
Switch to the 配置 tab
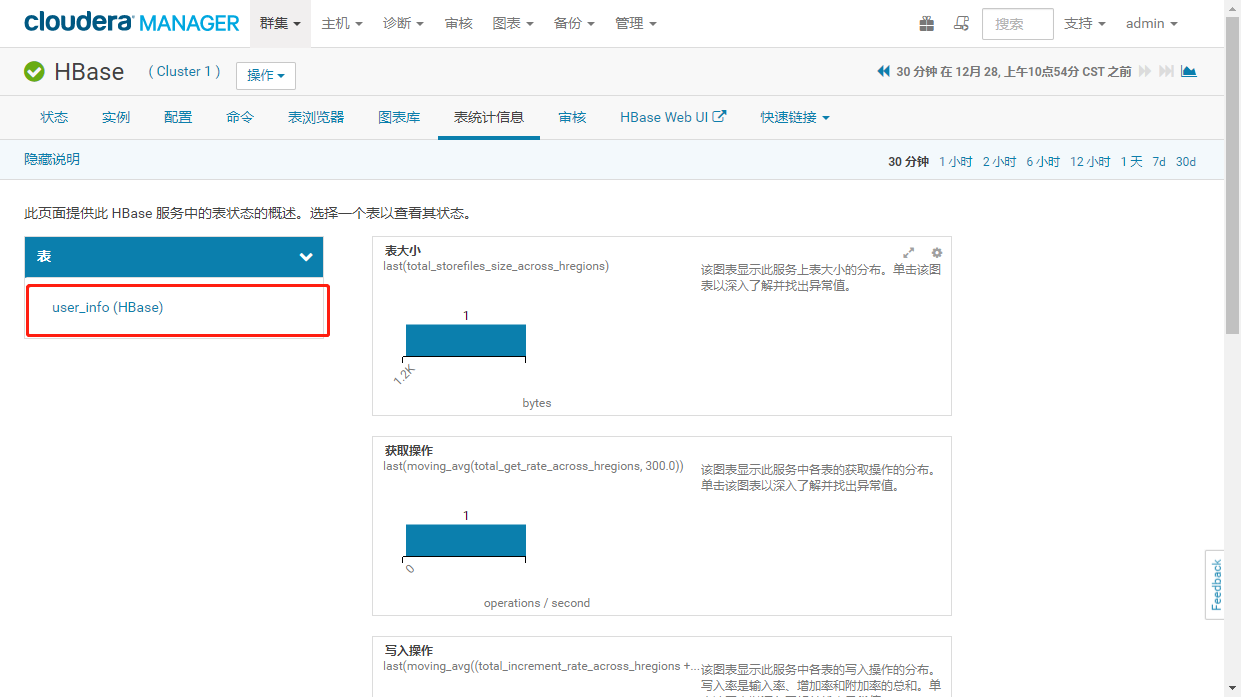(x=178, y=117)
